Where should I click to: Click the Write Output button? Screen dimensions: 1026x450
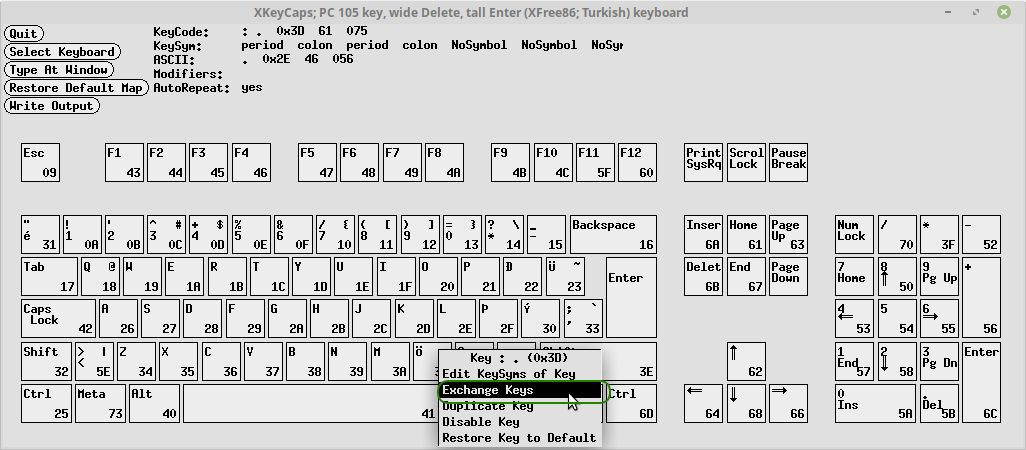[52, 106]
